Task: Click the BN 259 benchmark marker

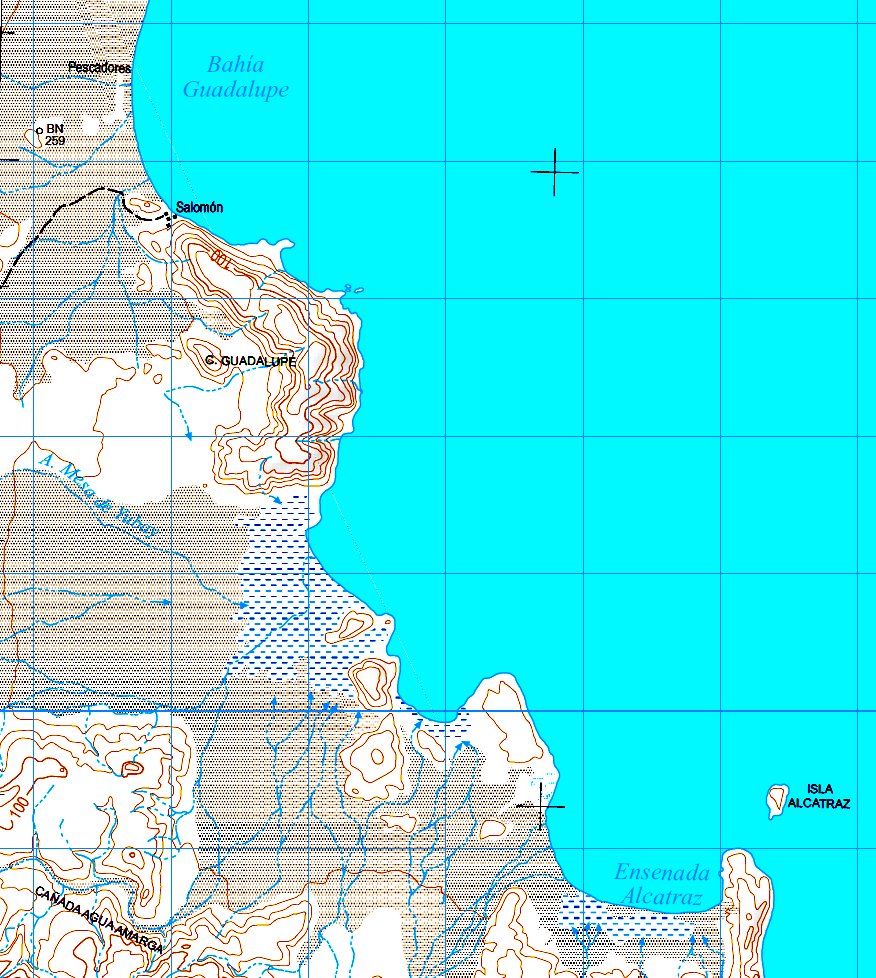Action: point(39,131)
